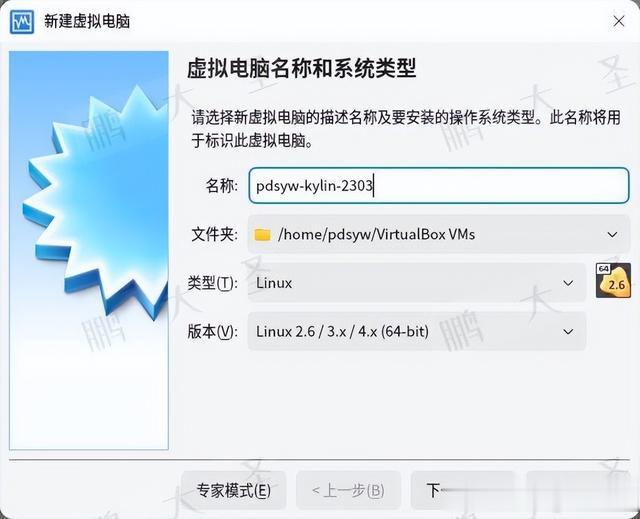Click the 文件夹 label
This screenshot has height=519, width=640.
[x=214, y=235]
